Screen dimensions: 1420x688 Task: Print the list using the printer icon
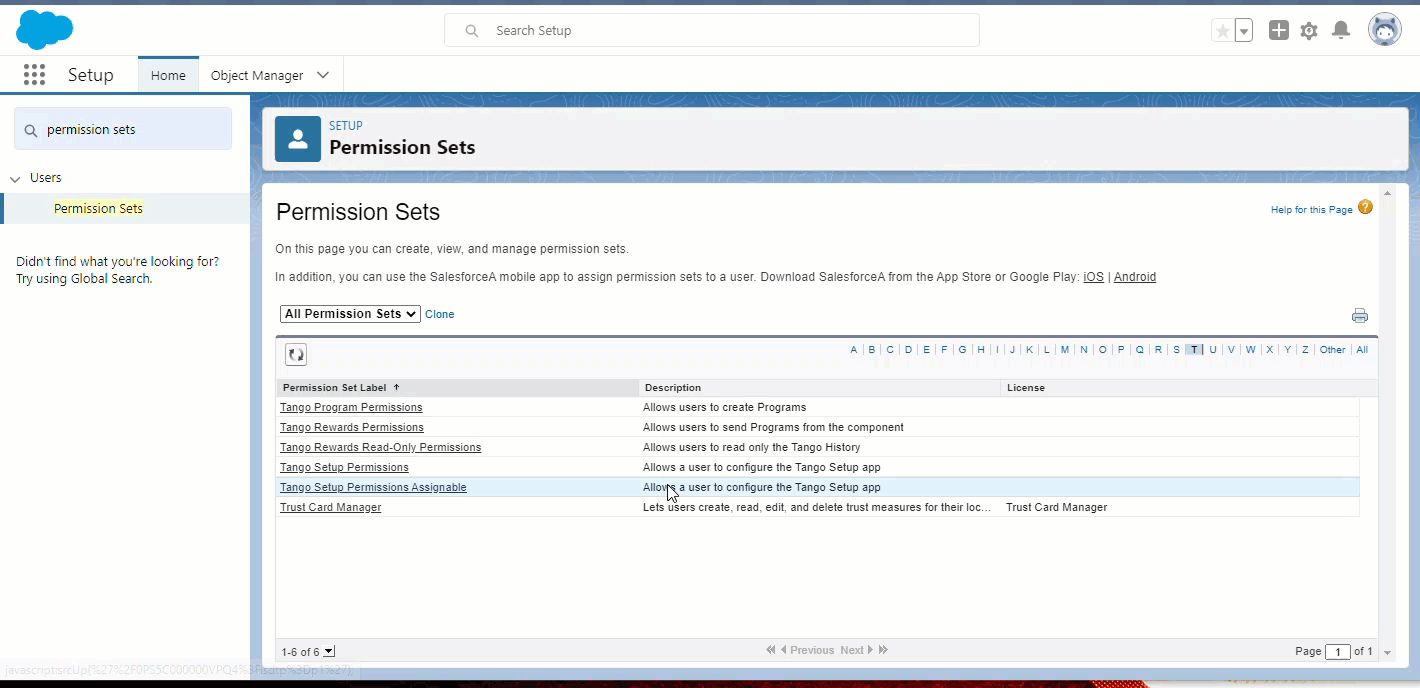[1359, 315]
